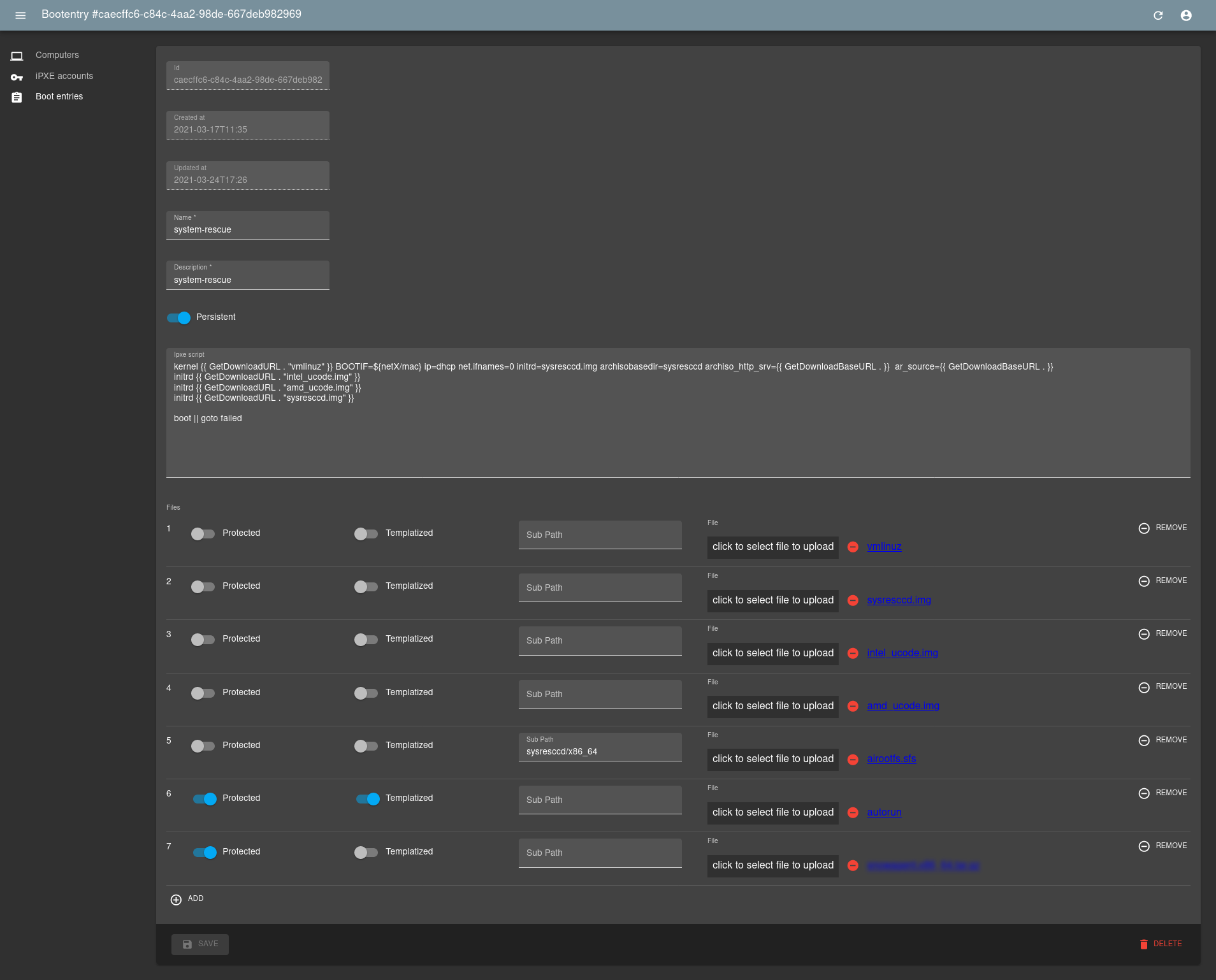This screenshot has width=1216, height=980.
Task: Remove uploaded airootfs.sfs via red icon
Action: [x=853, y=760]
